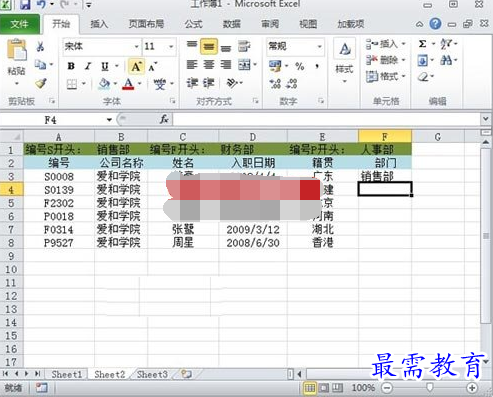This screenshot has height=397, width=493.
Task: Toggle underline formatting
Action: [105, 66]
